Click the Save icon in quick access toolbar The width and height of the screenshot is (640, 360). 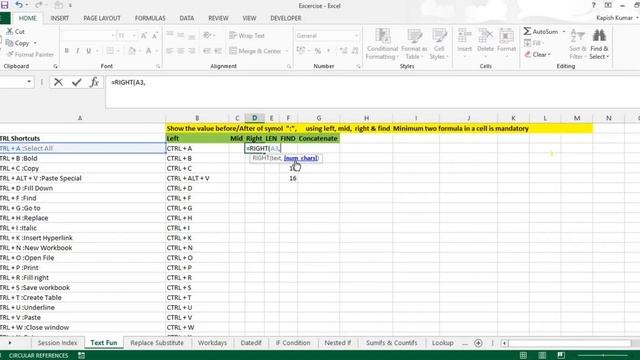tap(4, 5)
